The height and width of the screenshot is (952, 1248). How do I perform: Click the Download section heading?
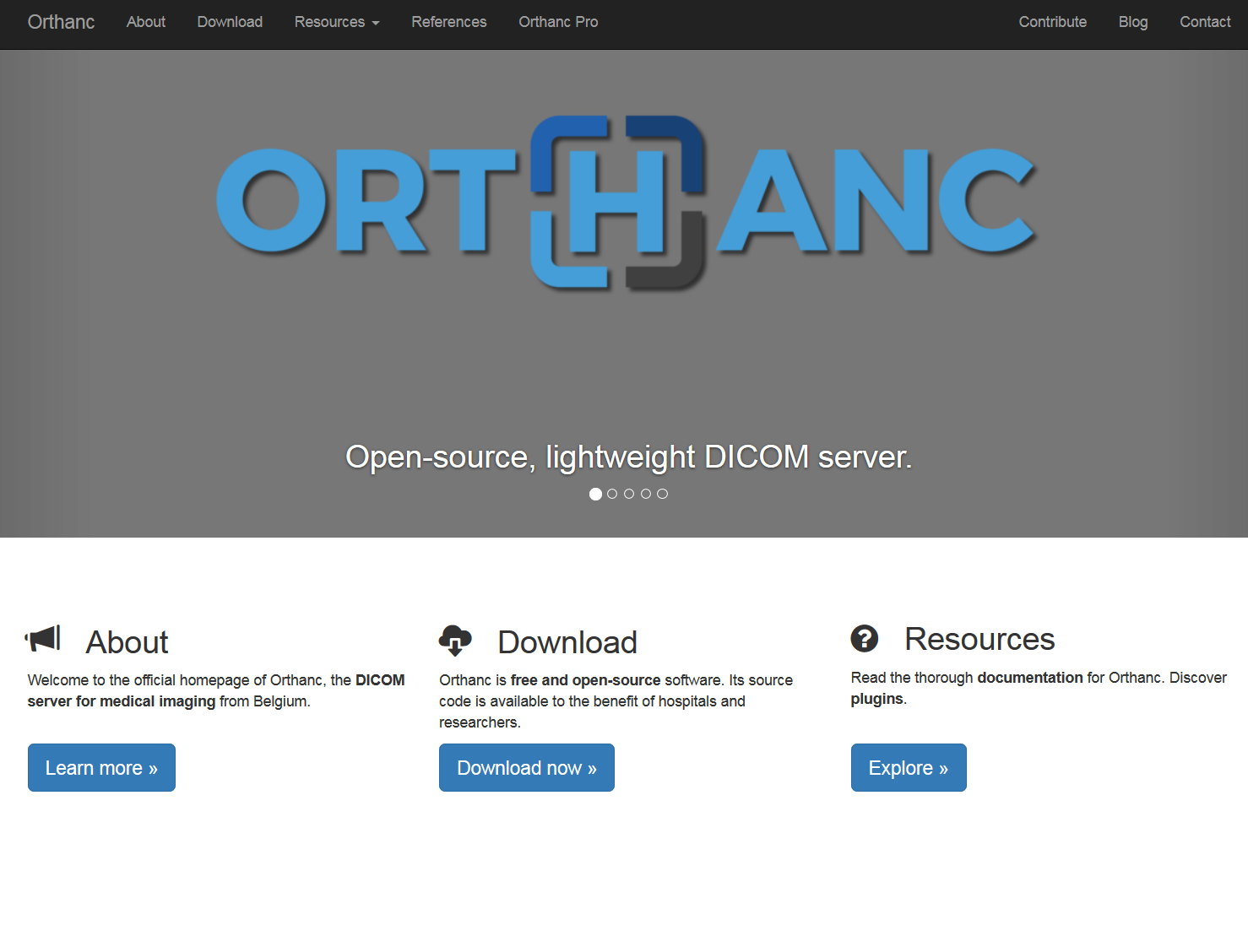(x=567, y=642)
